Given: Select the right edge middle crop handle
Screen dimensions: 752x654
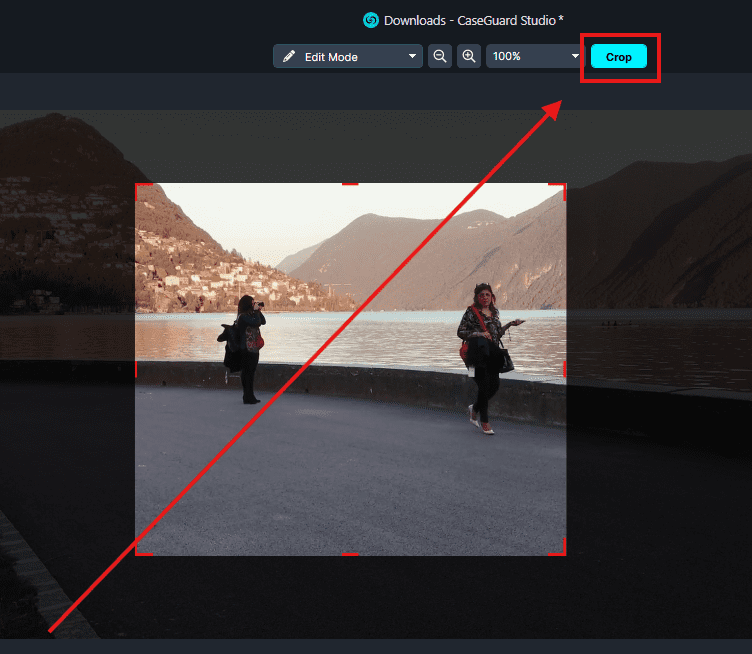Looking at the screenshot, I should [x=565, y=369].
